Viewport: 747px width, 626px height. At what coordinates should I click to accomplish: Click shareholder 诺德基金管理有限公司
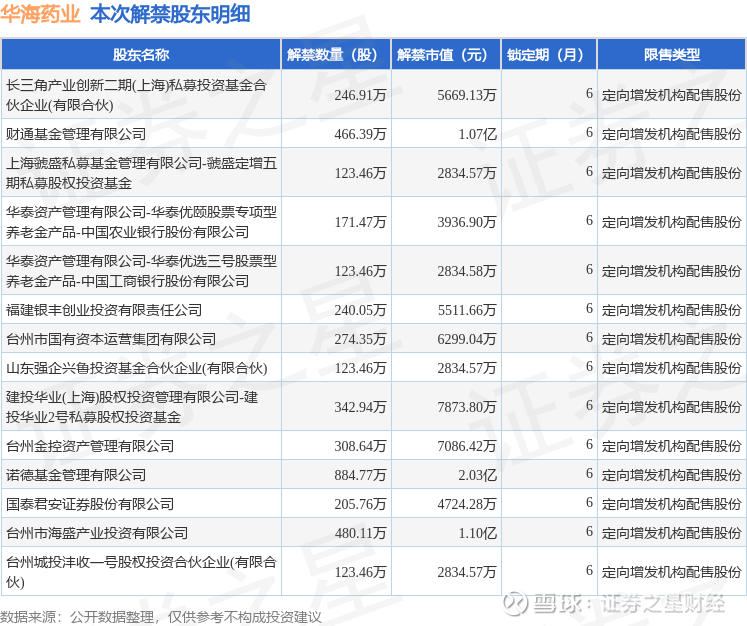(x=76, y=475)
